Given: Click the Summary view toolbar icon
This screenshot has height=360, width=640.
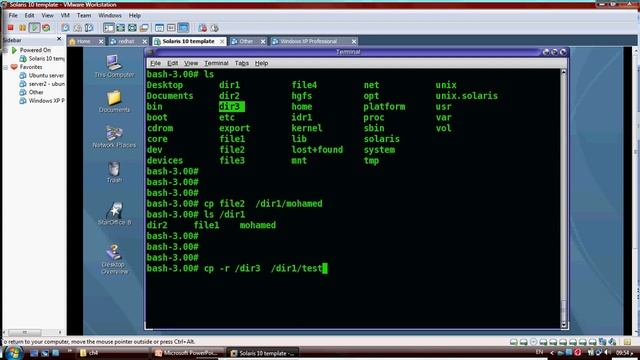Looking at the screenshot, I should click(x=160, y=28).
